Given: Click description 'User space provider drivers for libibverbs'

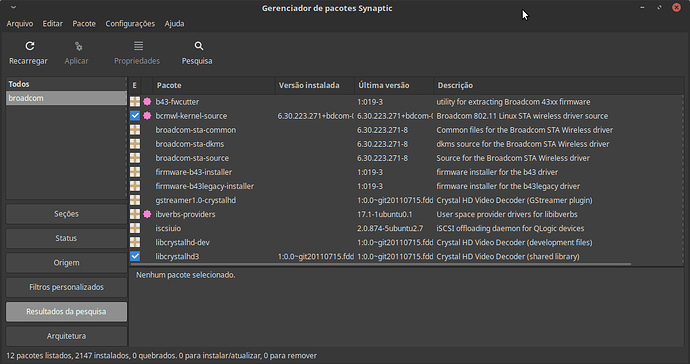Looking at the screenshot, I should [x=507, y=214].
